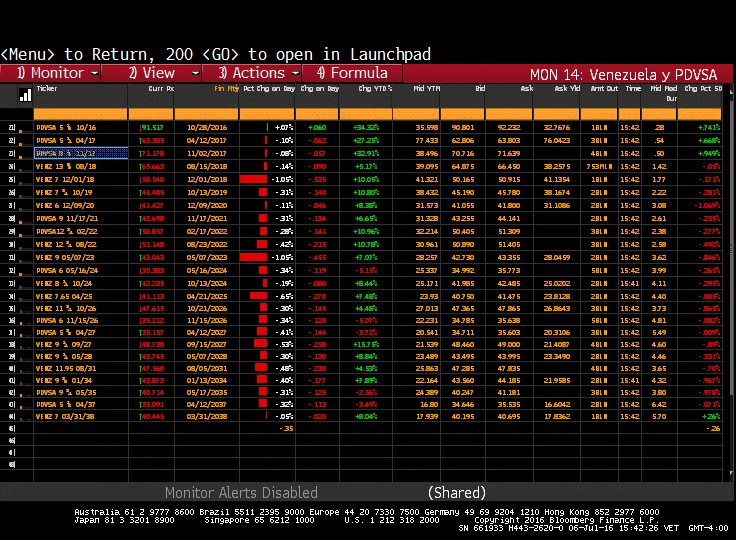Image resolution: width=736 pixels, height=540 pixels.
Task: Sort by Fin Mty column header
Action: coord(226,88)
